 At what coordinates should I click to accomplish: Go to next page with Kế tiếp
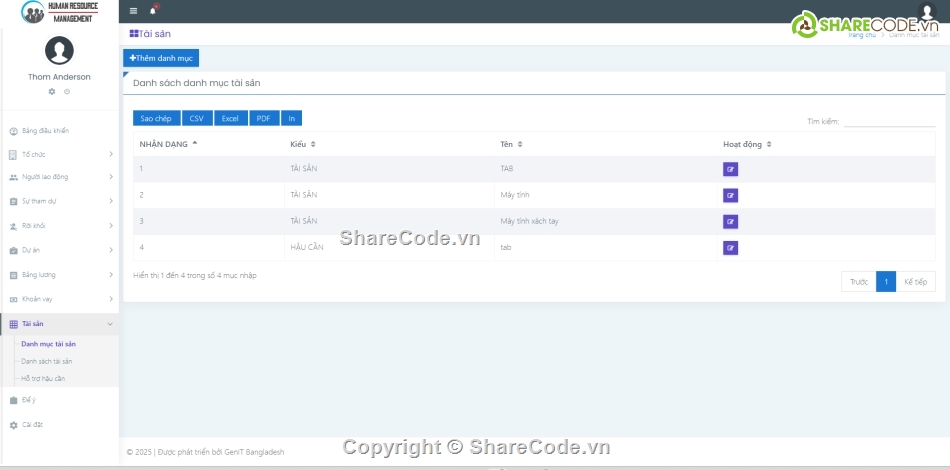[915, 282]
